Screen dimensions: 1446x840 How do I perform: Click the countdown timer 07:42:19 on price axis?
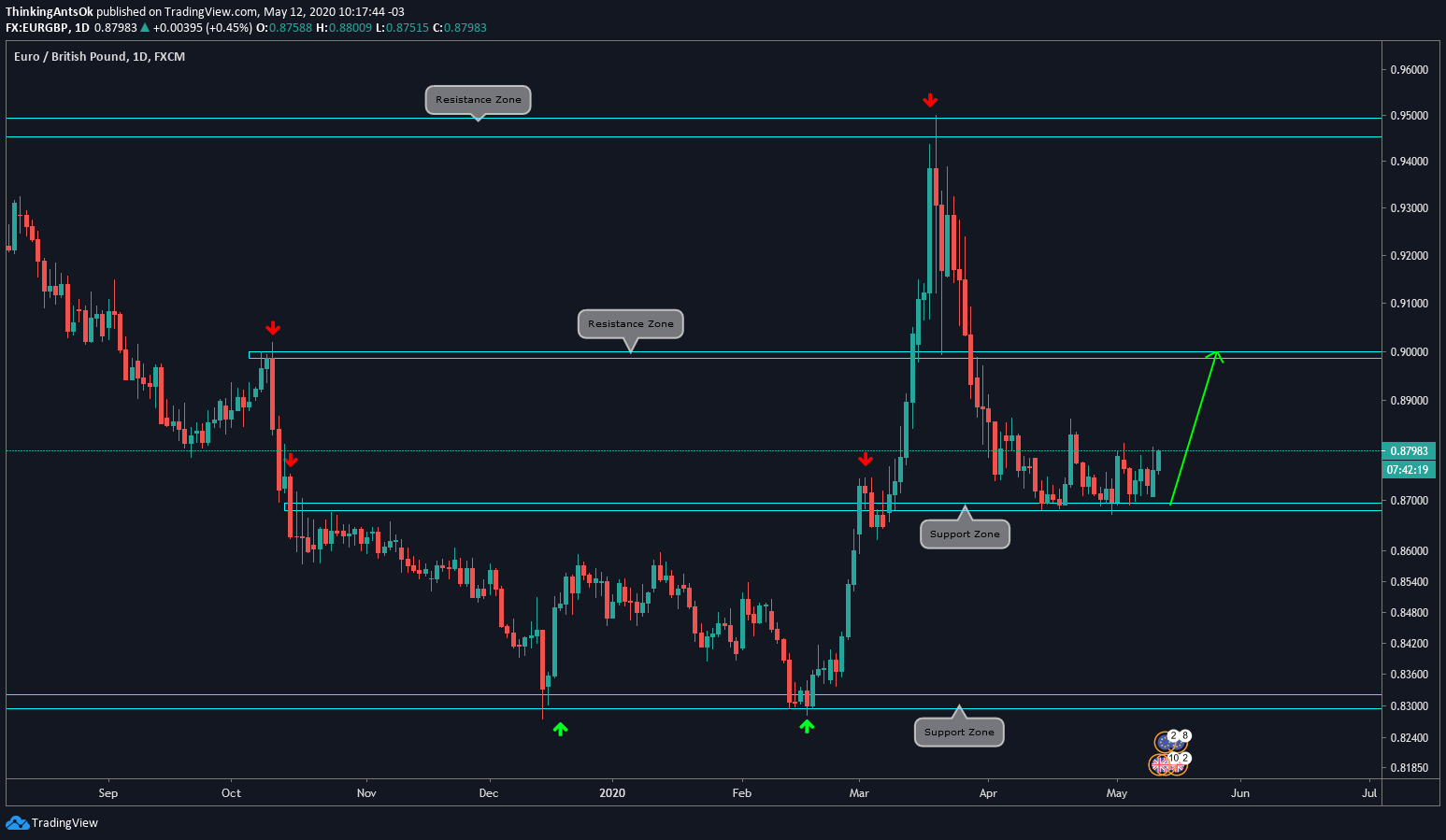coord(1409,469)
